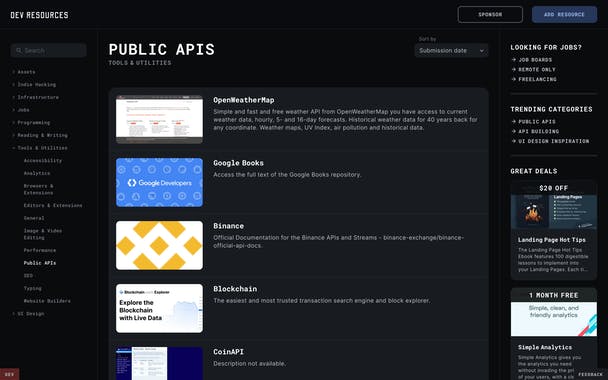Expand the Reading & Writing category
This screenshot has width=608, height=380.
coord(40,135)
